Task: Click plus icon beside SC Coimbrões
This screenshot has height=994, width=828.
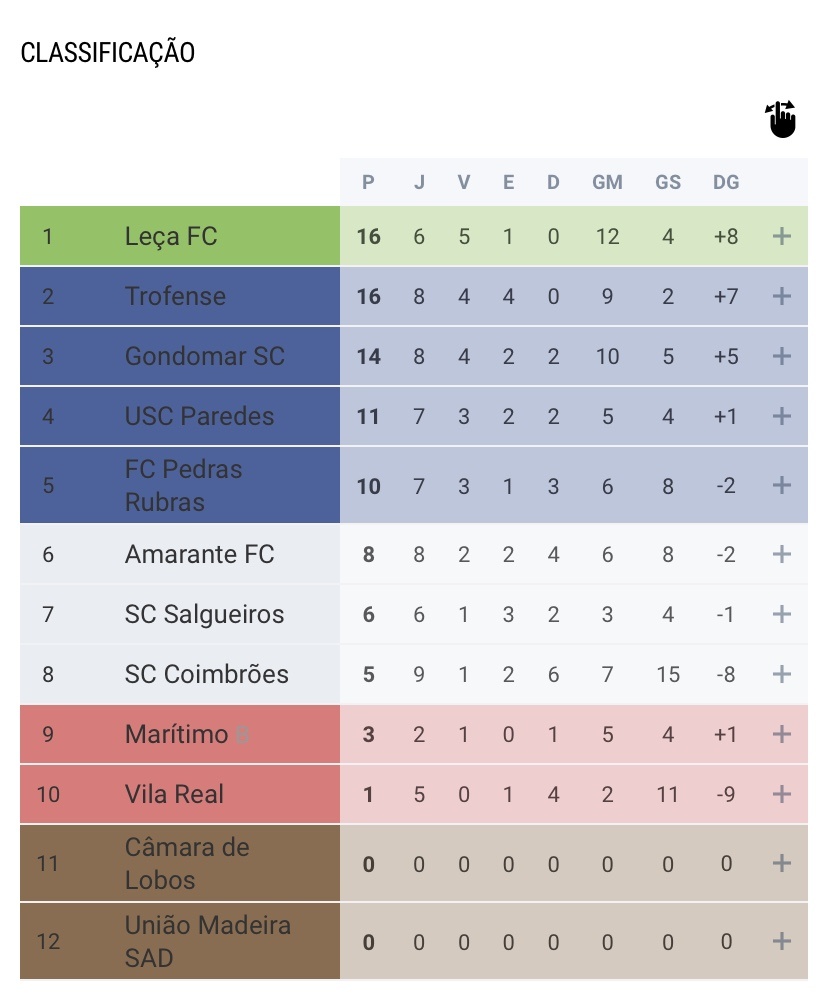Action: pyautogui.click(x=781, y=674)
